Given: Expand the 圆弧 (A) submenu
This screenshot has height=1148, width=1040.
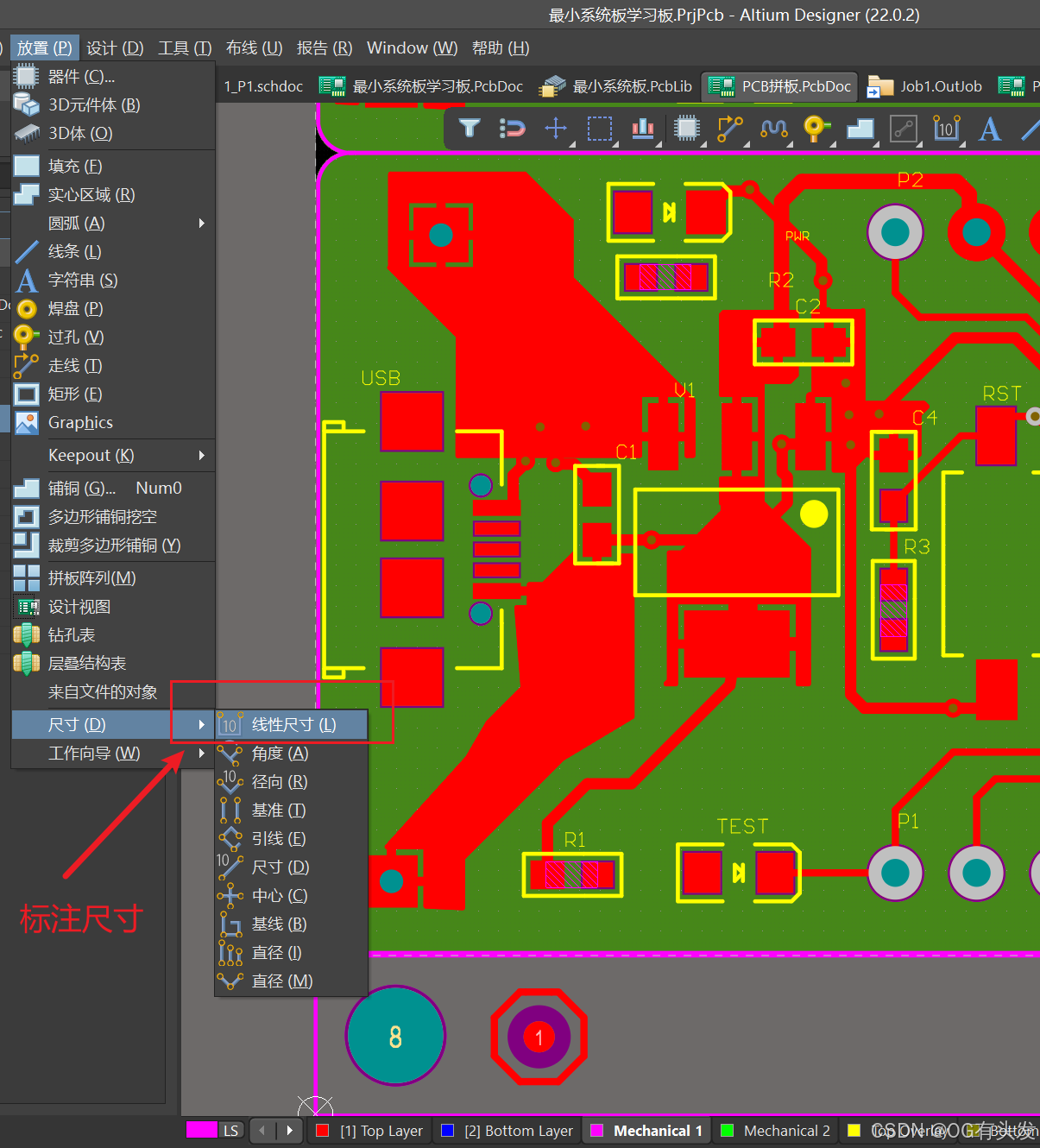Looking at the screenshot, I should click(113, 224).
